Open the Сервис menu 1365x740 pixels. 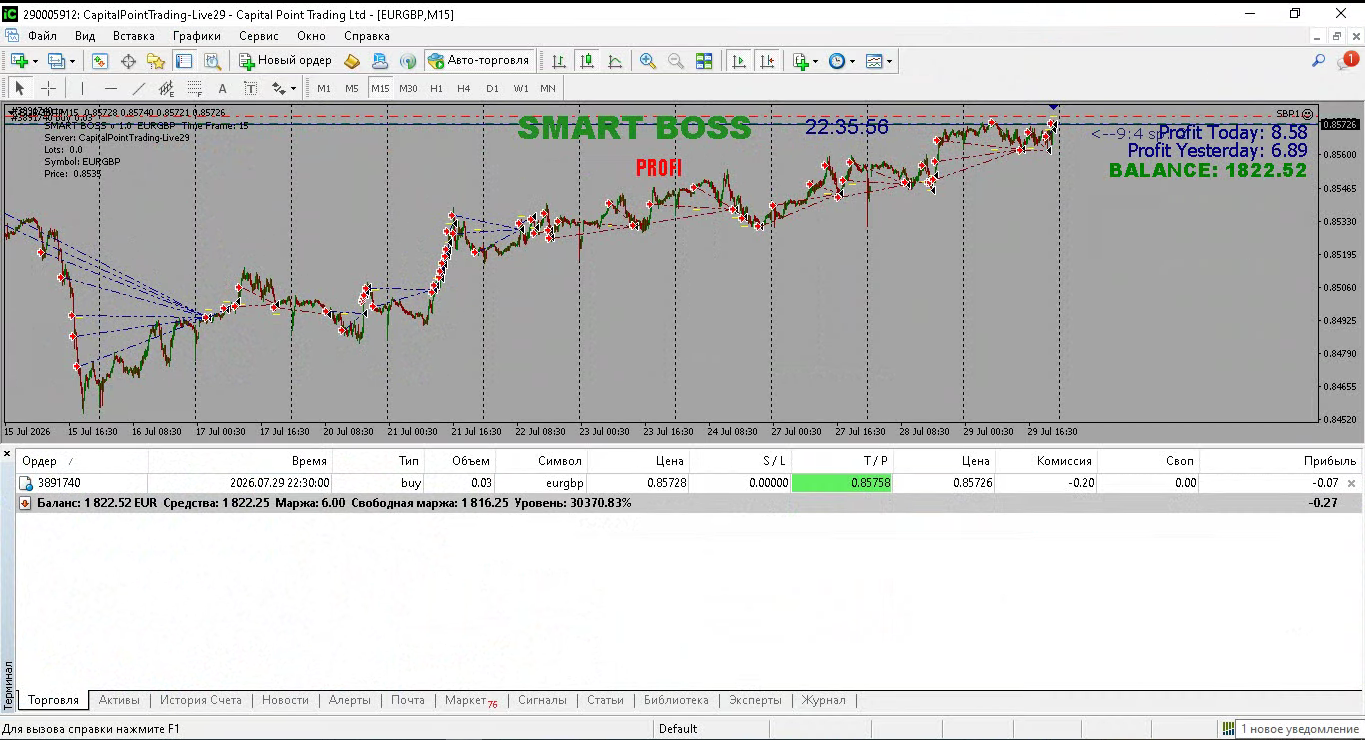tap(259, 36)
